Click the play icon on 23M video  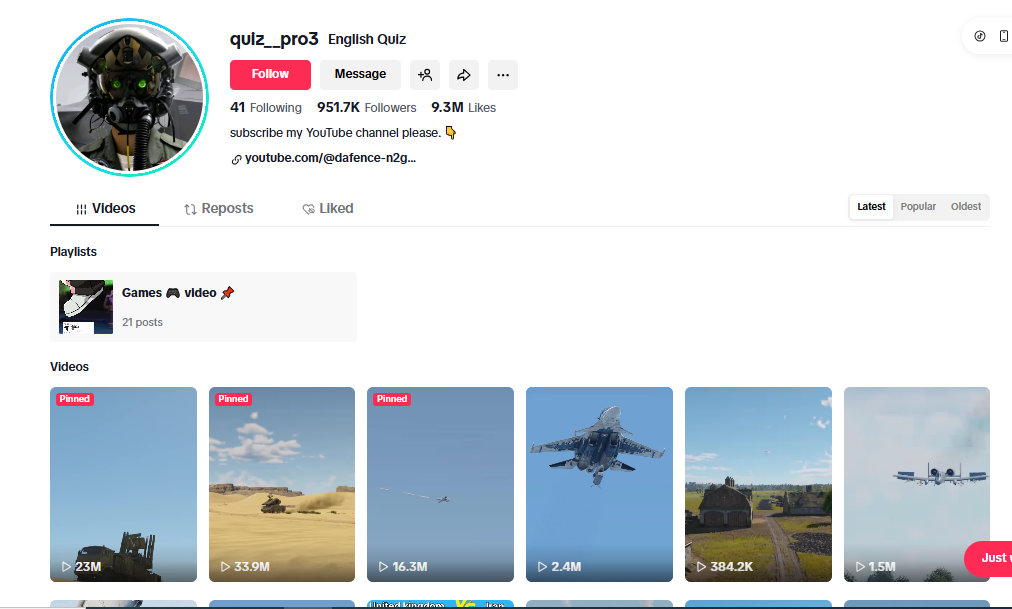tap(67, 567)
